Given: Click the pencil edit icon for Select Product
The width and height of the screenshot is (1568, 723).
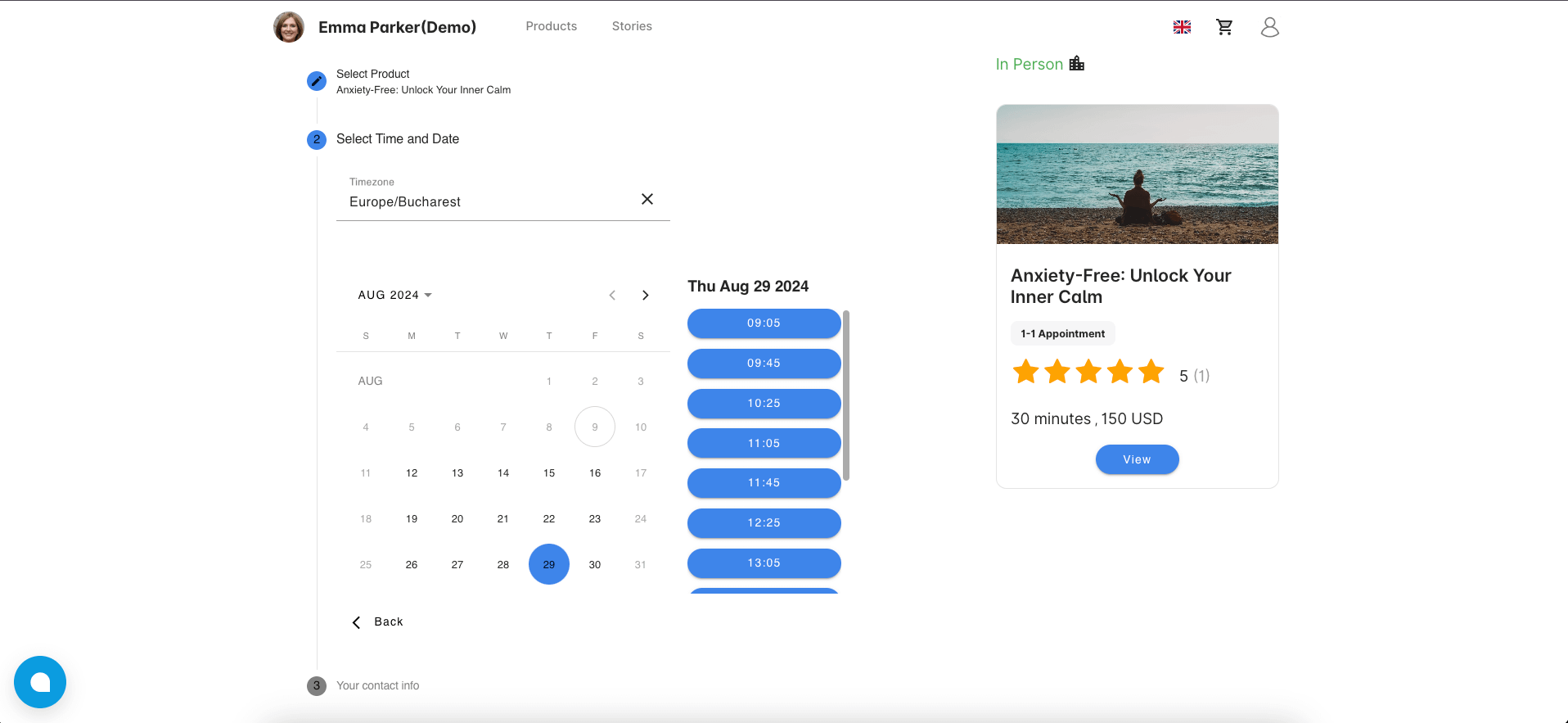Looking at the screenshot, I should [316, 81].
